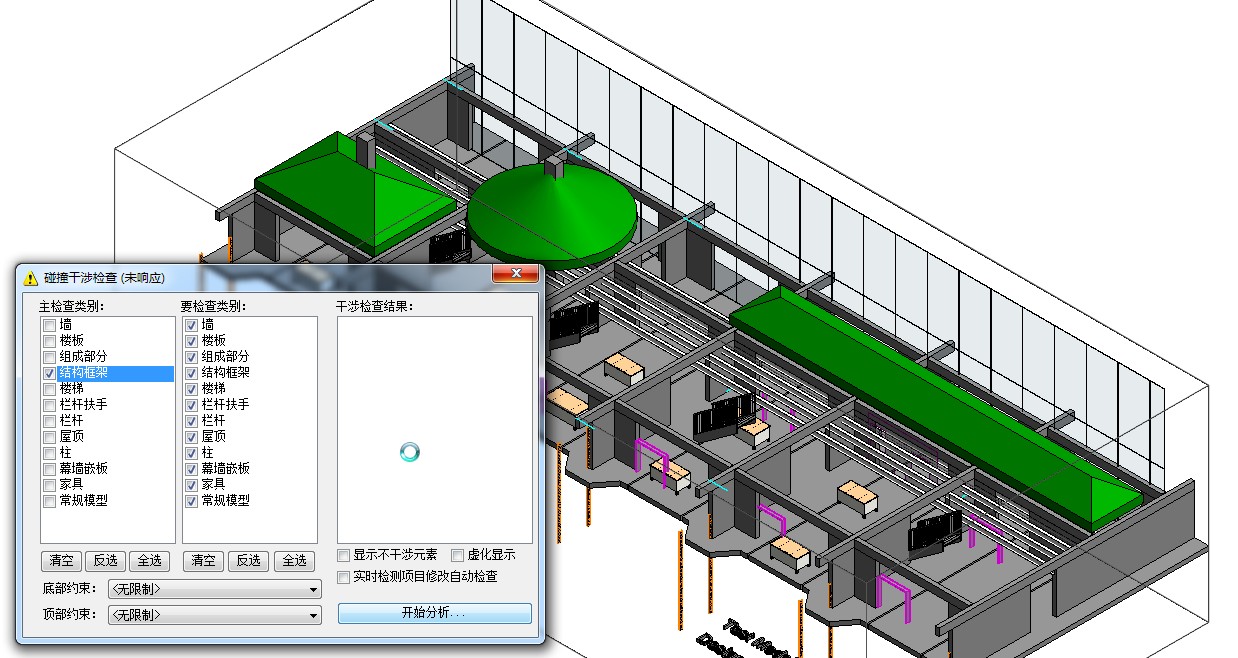Click 清空 under the 要检查类别 list
This screenshot has width=1238, height=658.
tap(203, 561)
